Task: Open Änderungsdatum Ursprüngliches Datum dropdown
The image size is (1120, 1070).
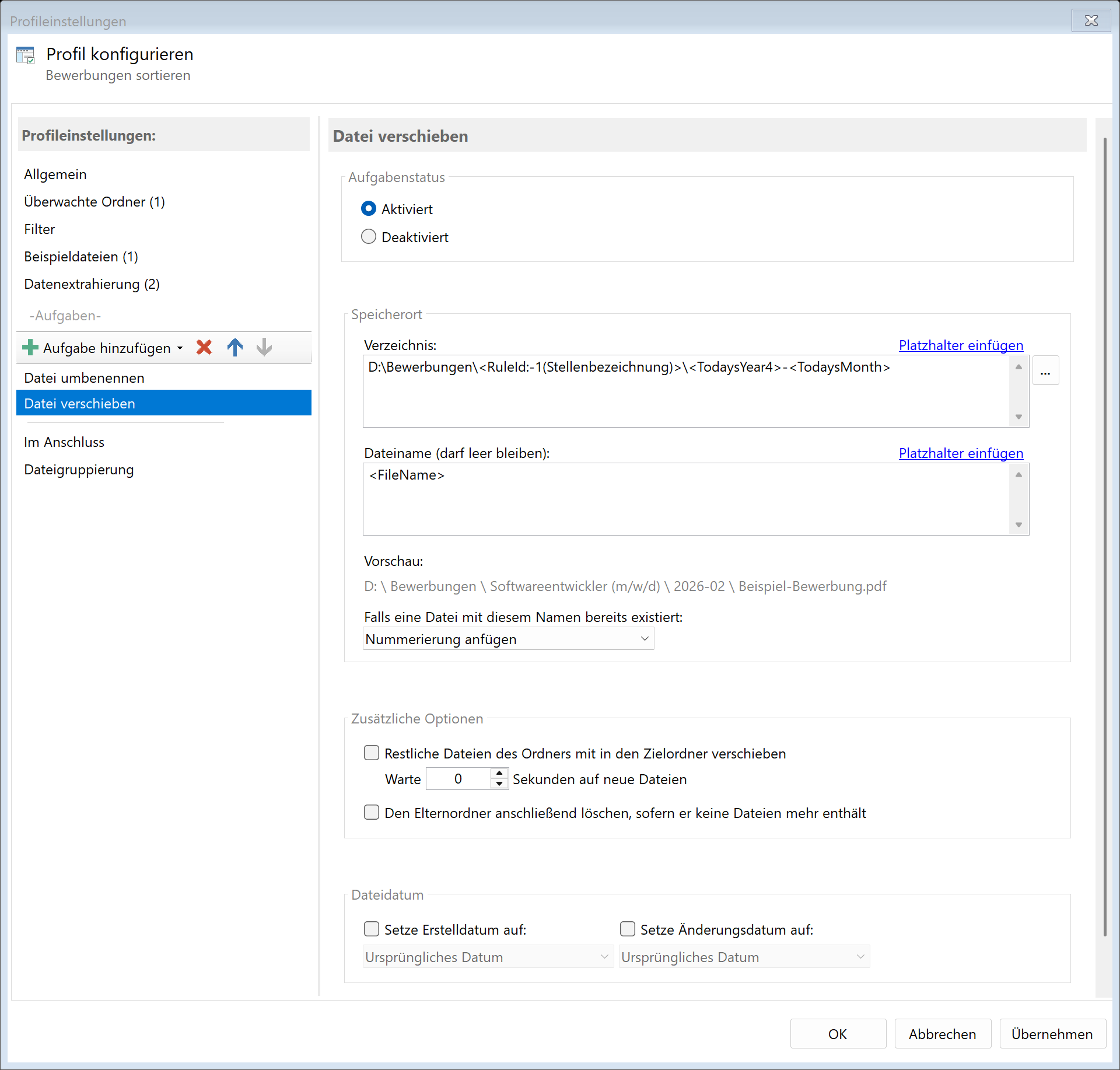Action: click(x=744, y=957)
